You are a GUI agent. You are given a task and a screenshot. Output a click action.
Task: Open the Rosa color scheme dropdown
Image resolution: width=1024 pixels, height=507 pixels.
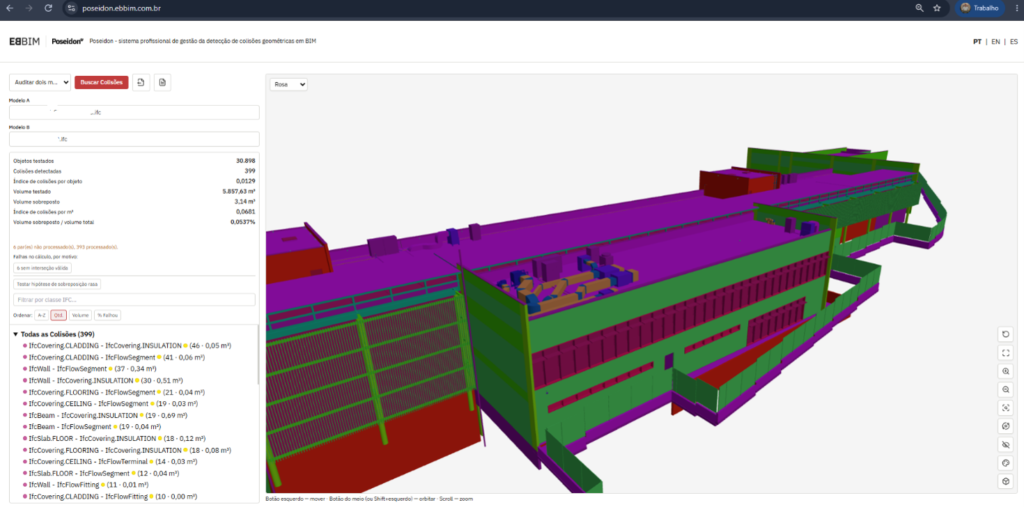[x=289, y=84]
